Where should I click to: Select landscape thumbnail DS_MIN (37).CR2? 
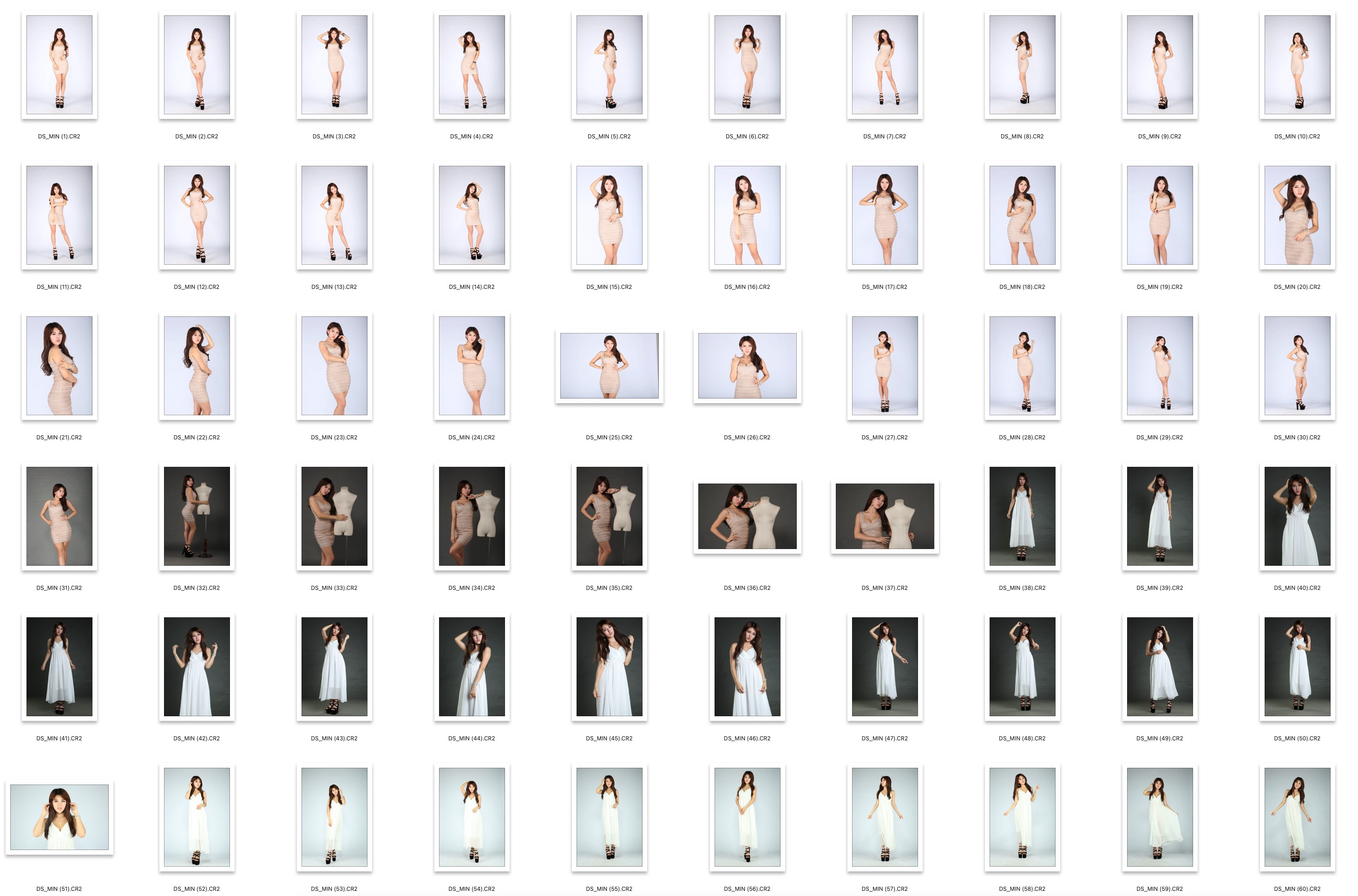884,516
